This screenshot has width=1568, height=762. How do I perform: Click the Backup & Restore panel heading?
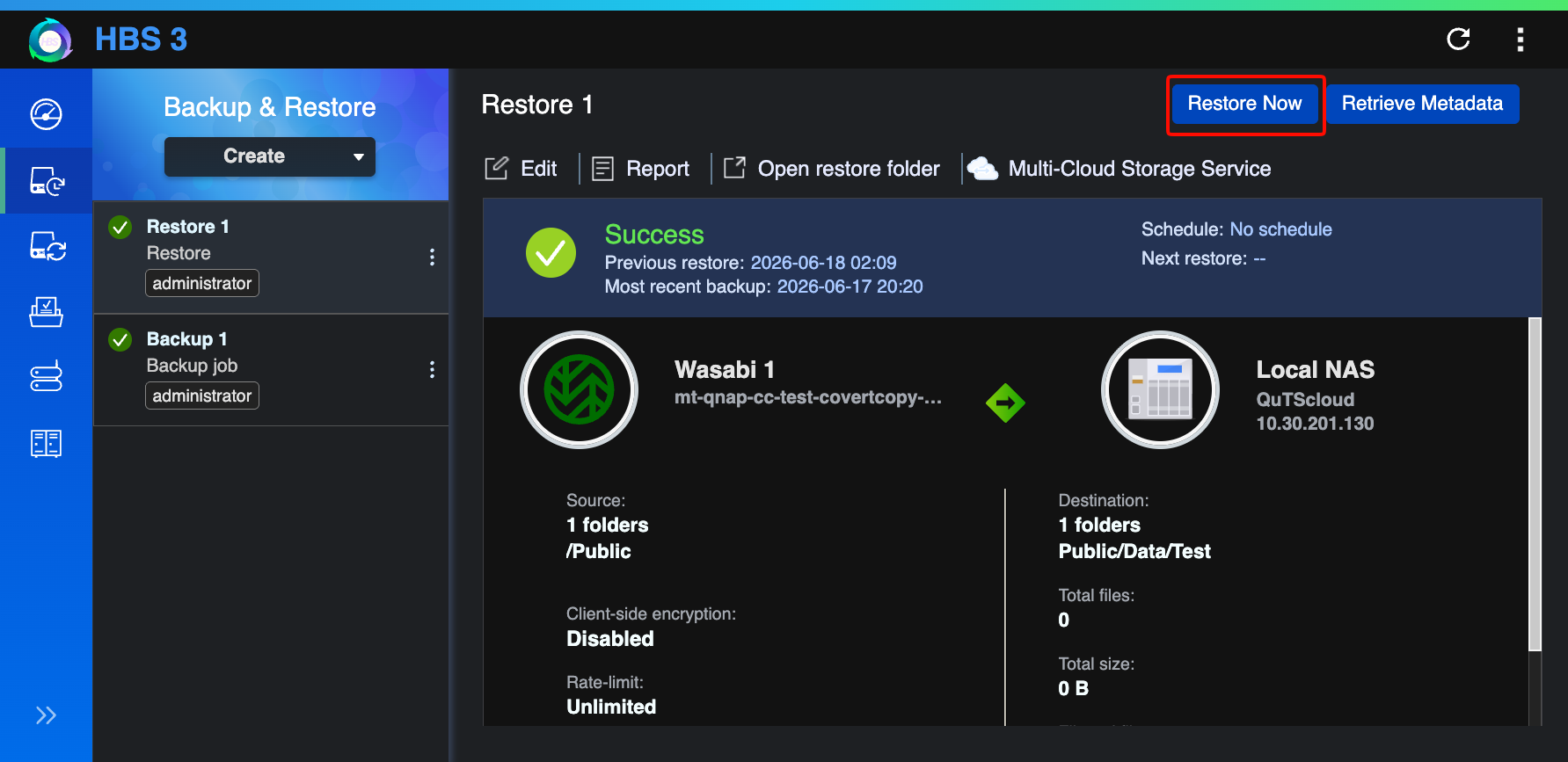(x=270, y=107)
